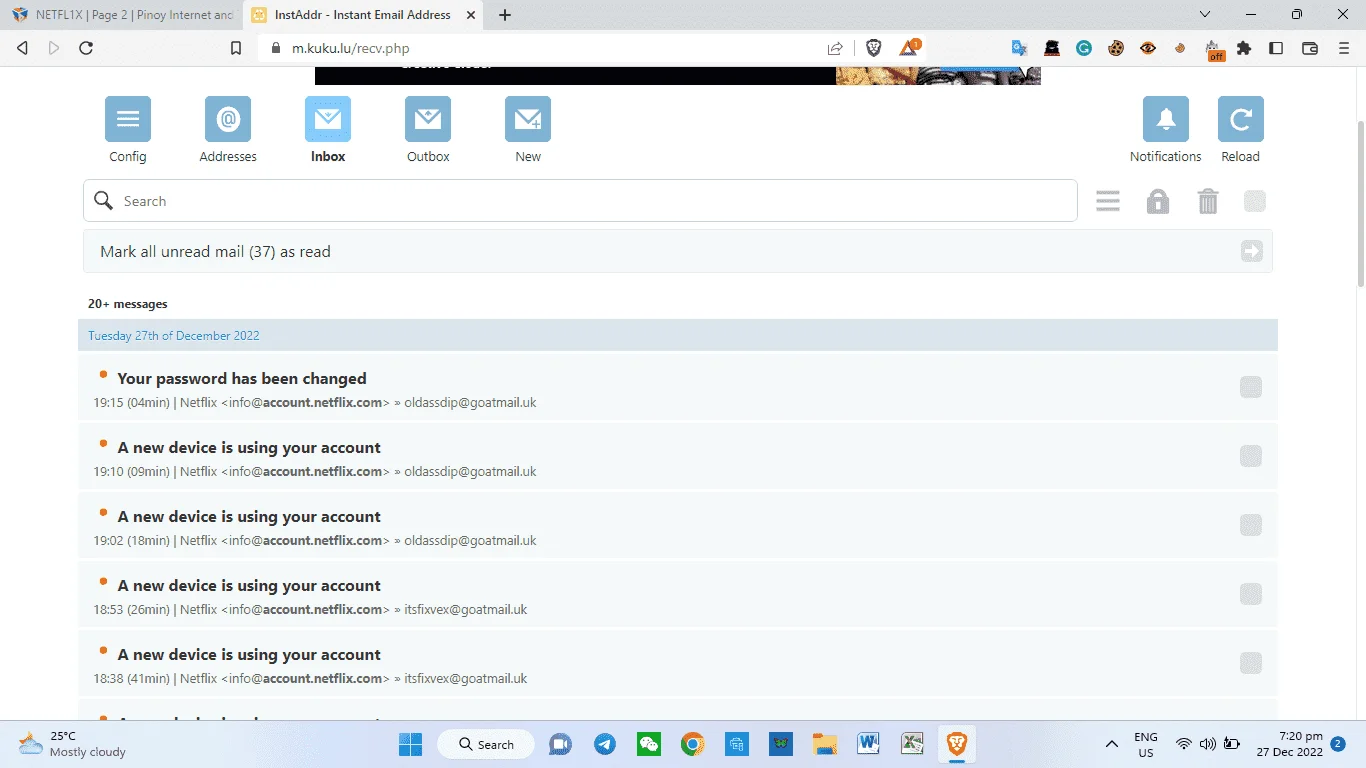Click the Windows Start button
1366x768 pixels.
click(x=410, y=744)
